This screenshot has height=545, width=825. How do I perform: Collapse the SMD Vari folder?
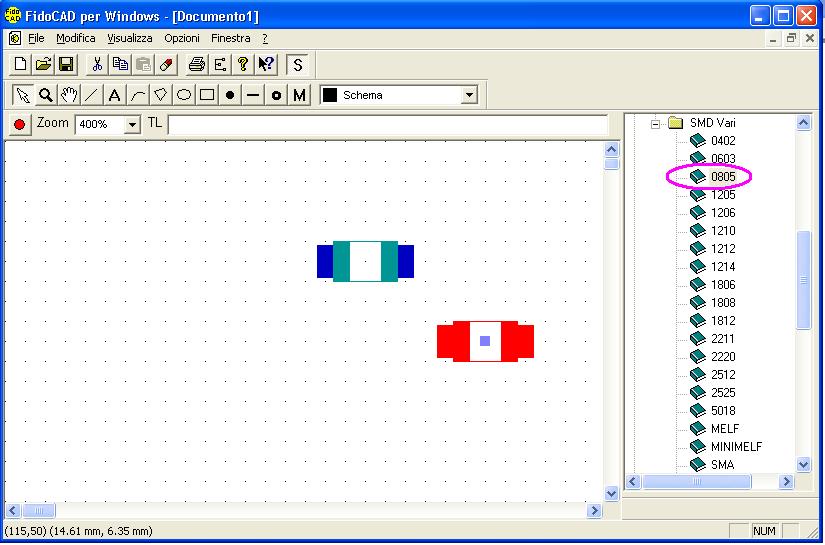tap(655, 125)
